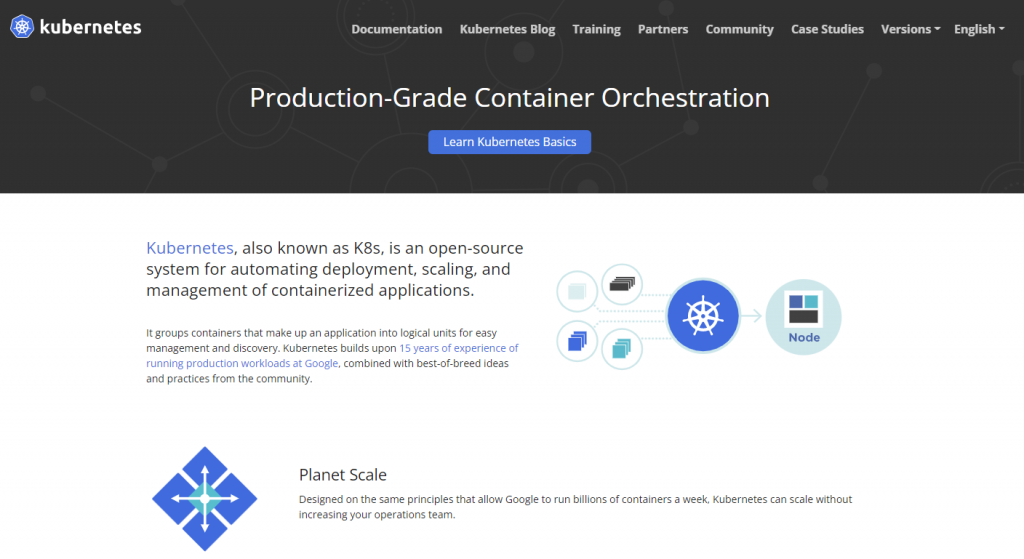Click the Node diagram icon

(x=803, y=316)
